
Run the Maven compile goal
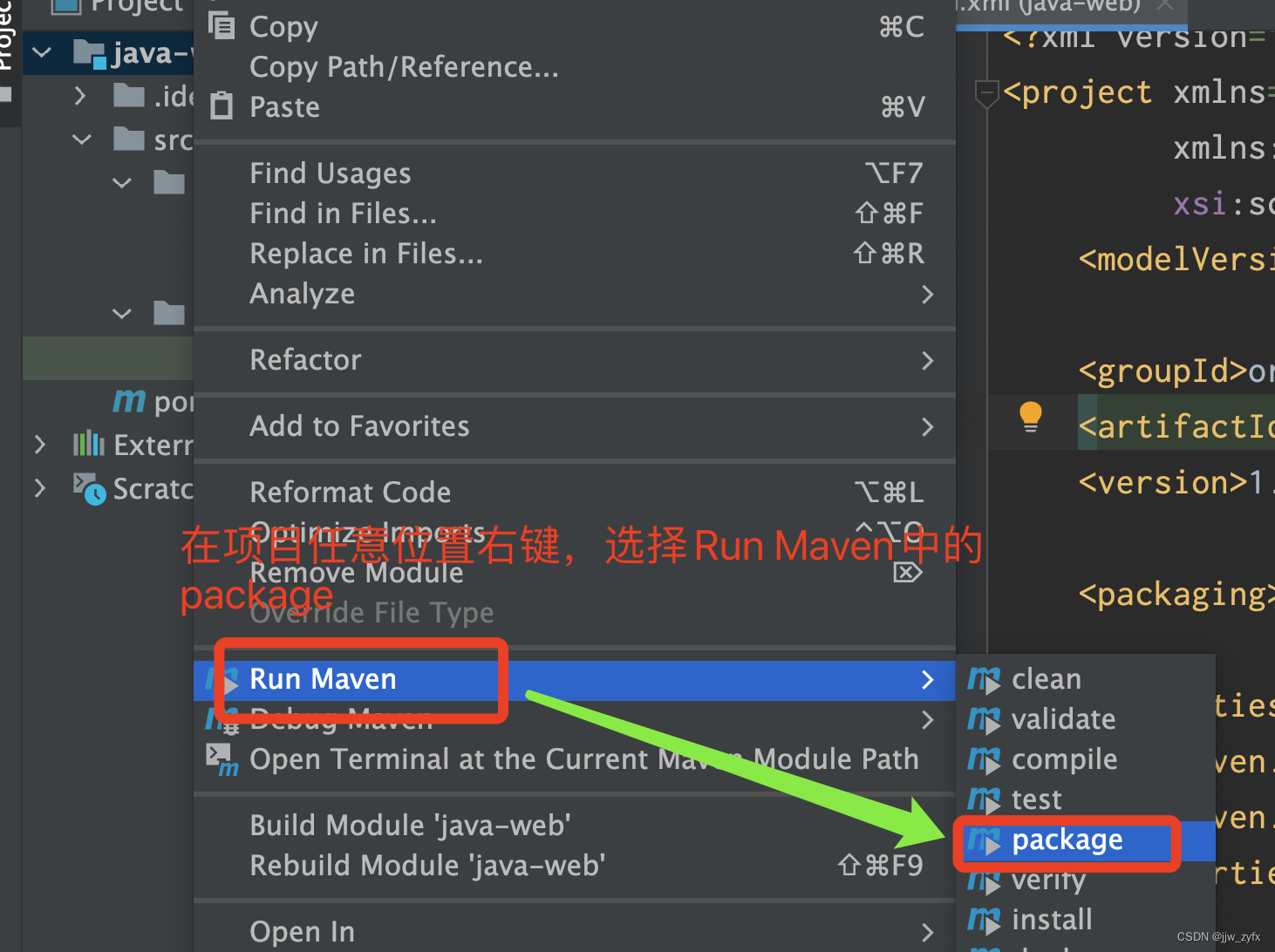(1086, 759)
